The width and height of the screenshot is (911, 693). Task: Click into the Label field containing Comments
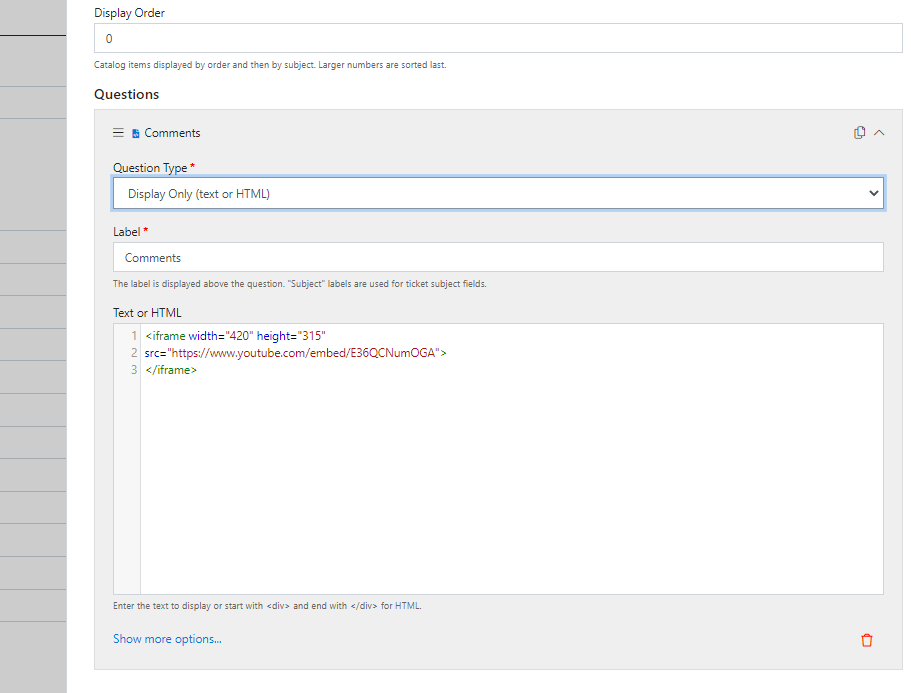pos(498,257)
